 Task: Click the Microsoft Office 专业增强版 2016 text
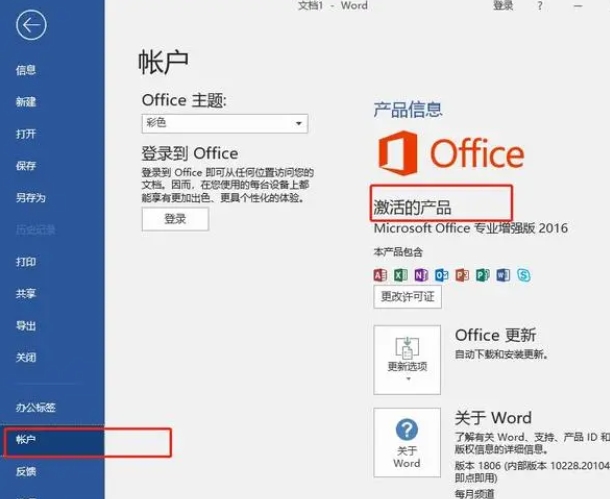coord(471,228)
